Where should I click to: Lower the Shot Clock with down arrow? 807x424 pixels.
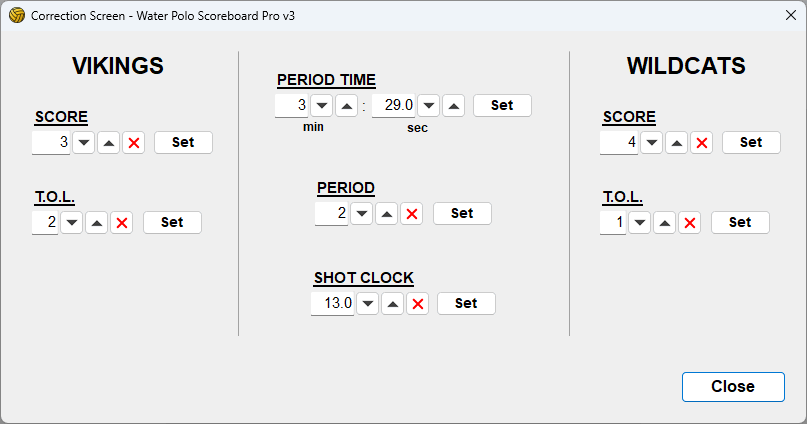click(x=368, y=304)
